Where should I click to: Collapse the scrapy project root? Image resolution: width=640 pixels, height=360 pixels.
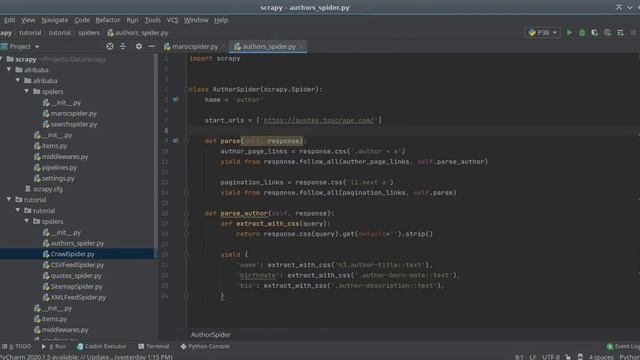[2, 59]
